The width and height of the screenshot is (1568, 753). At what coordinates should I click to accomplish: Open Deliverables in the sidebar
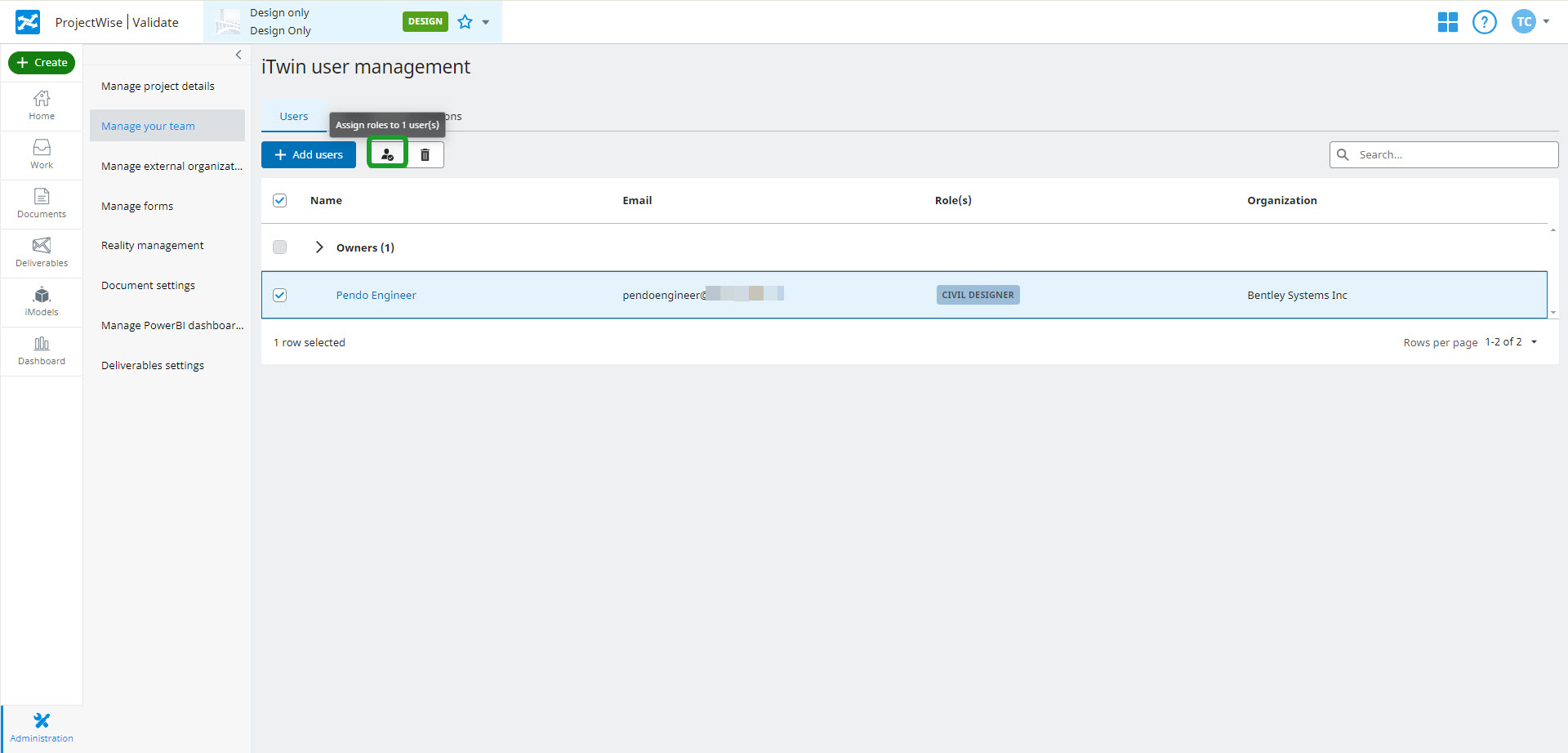(x=42, y=252)
